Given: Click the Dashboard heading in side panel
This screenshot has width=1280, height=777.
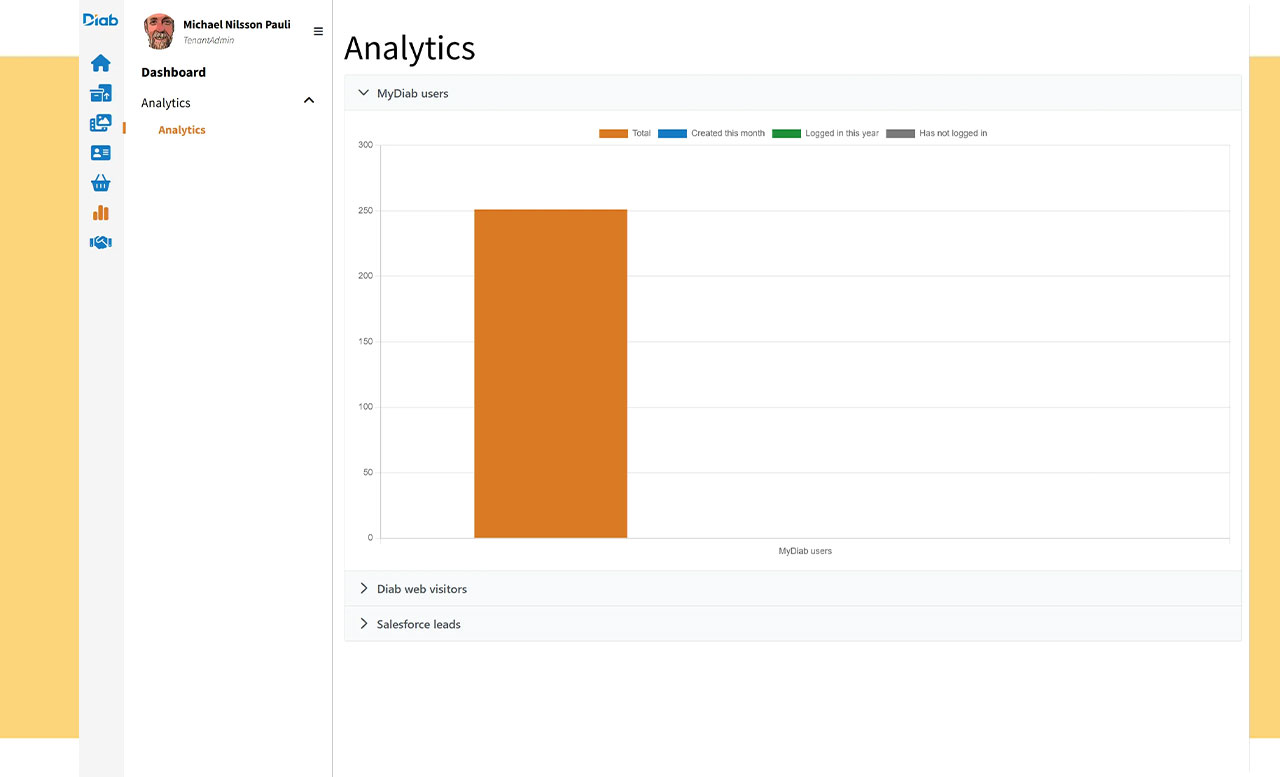Looking at the screenshot, I should pyautogui.click(x=174, y=72).
